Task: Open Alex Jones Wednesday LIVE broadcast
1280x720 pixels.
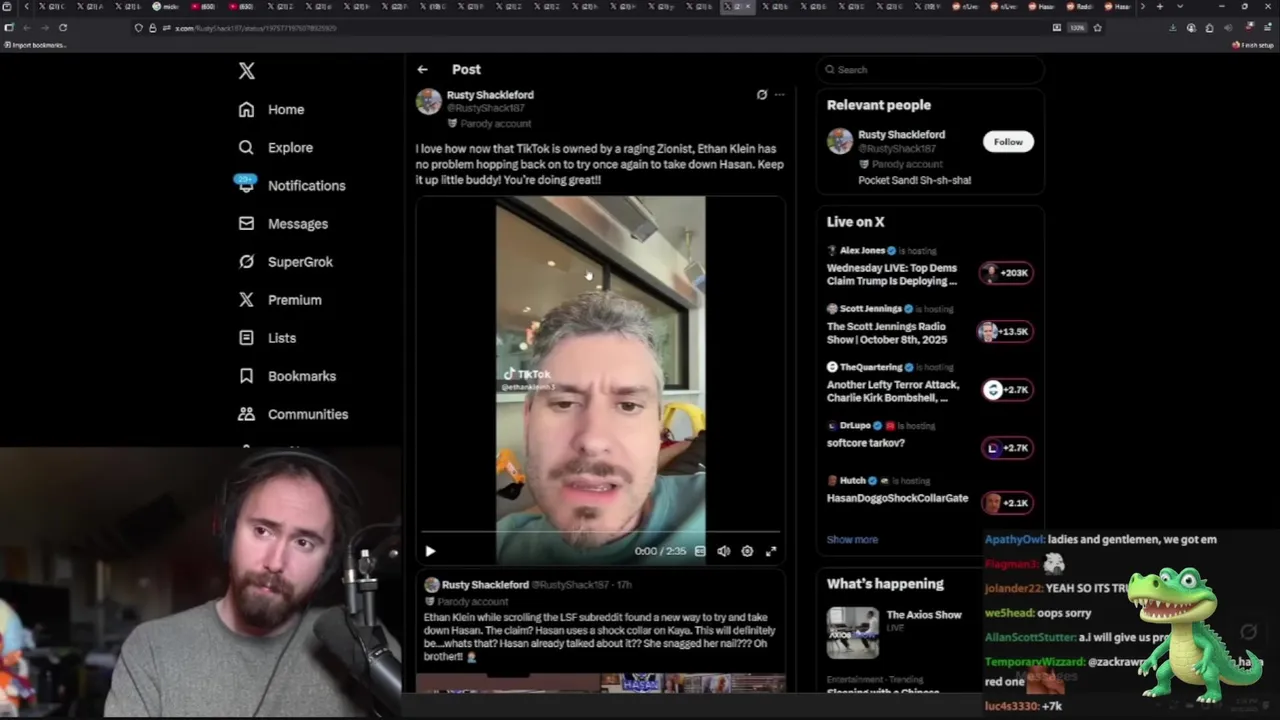Action: tap(892, 275)
